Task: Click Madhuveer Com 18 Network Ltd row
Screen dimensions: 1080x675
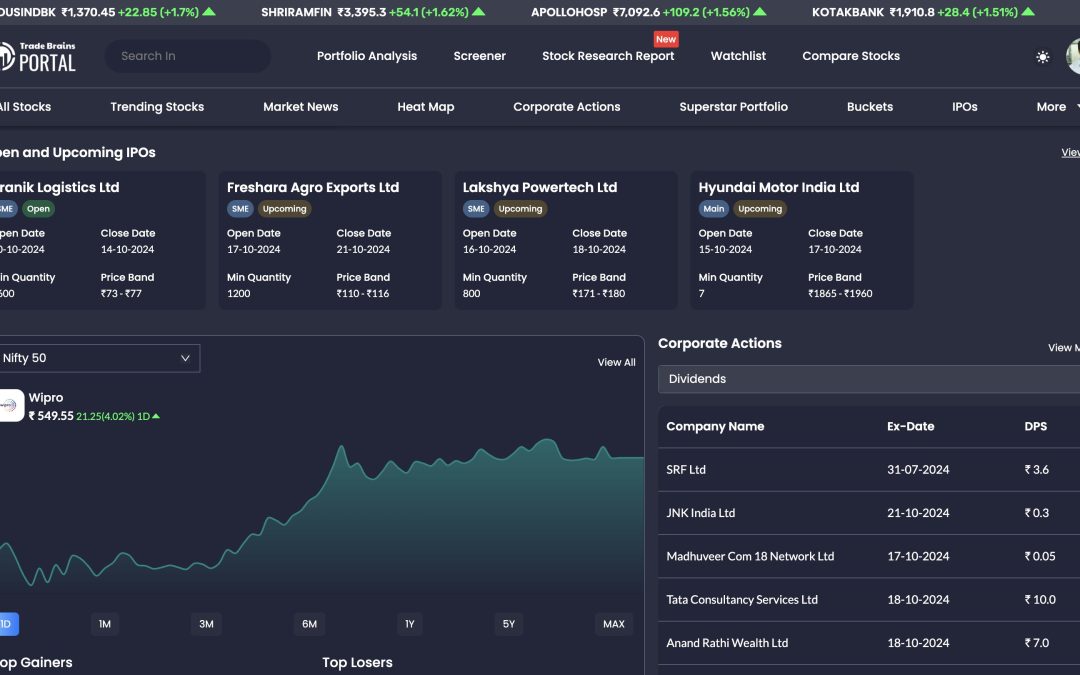Action: [x=869, y=557]
